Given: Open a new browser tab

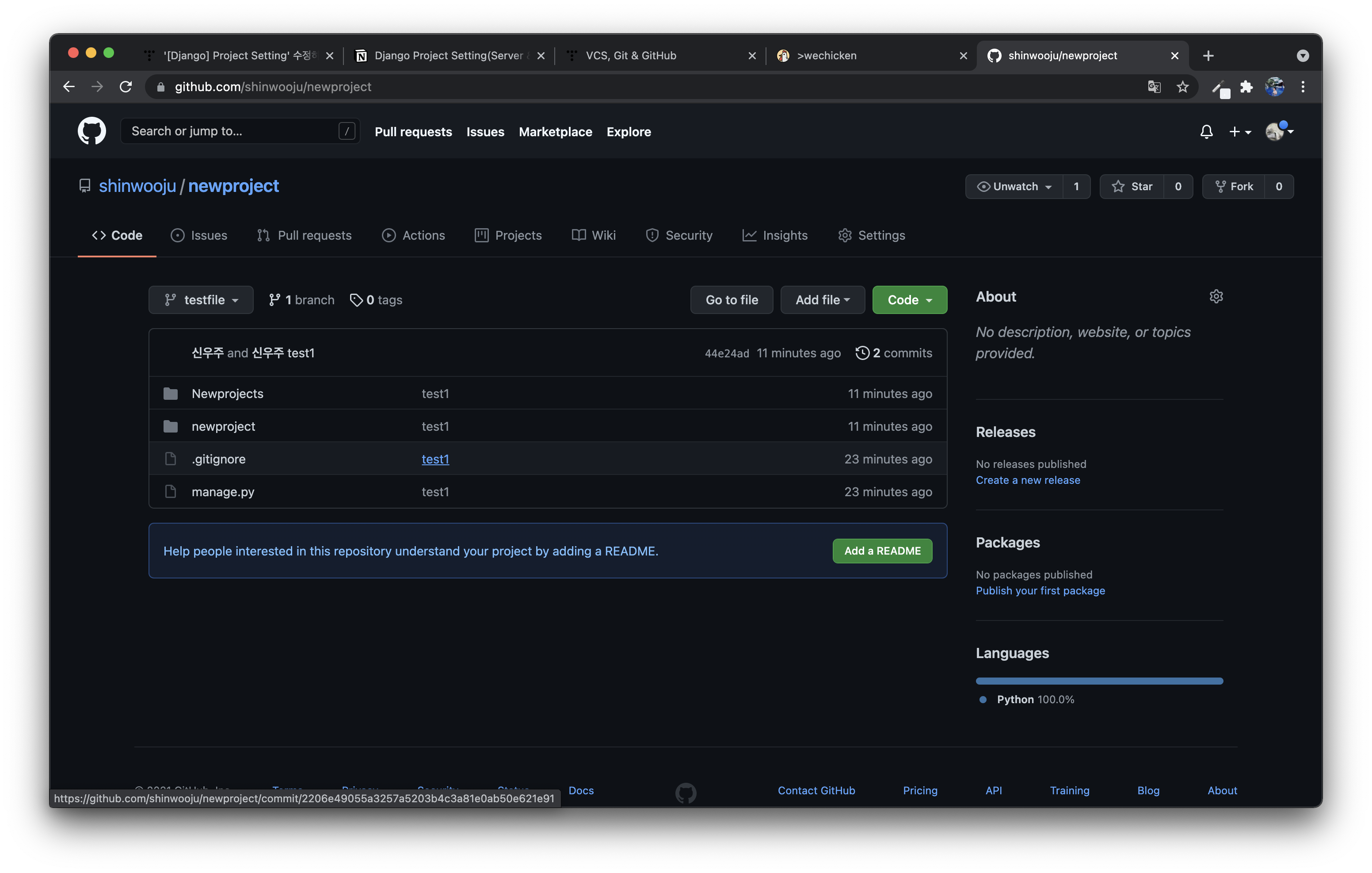Looking at the screenshot, I should point(1208,55).
